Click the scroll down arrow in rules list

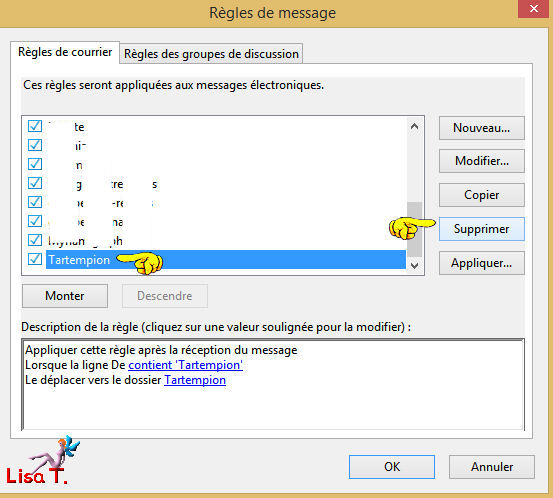point(415,265)
